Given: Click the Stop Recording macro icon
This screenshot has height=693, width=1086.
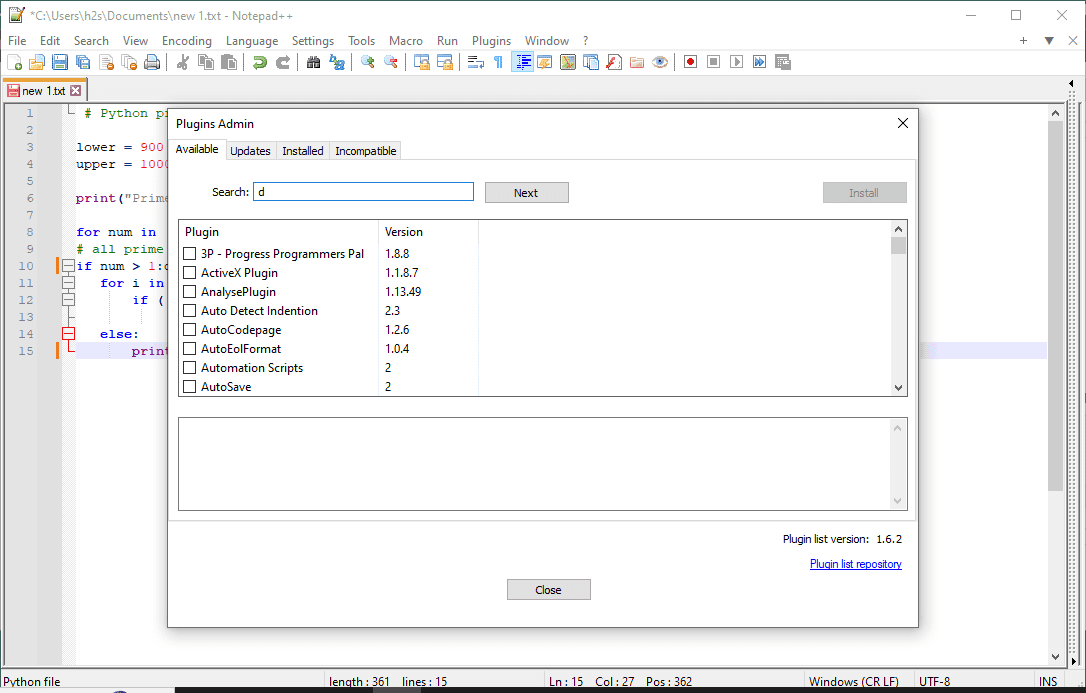Looking at the screenshot, I should [713, 62].
